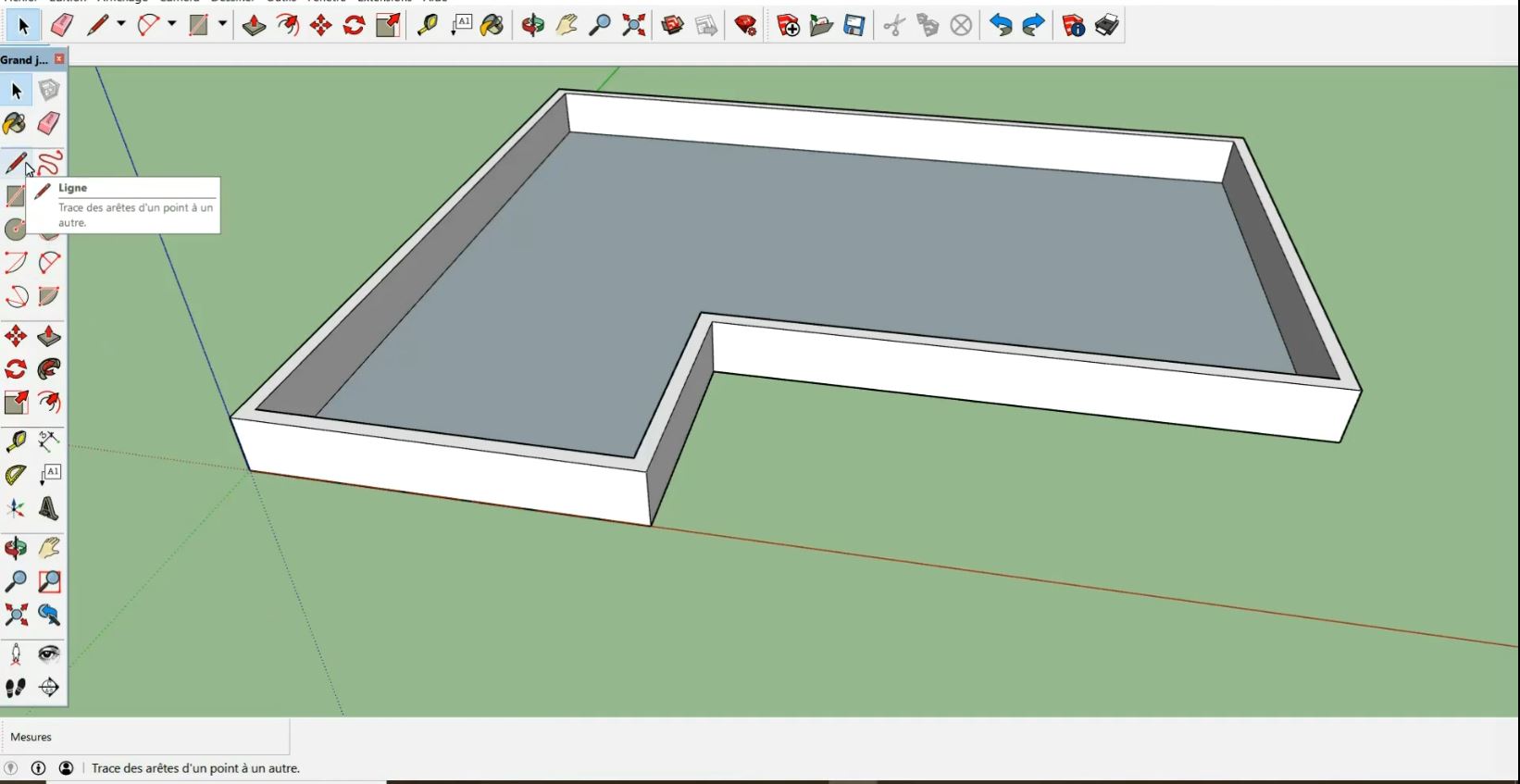This screenshot has height=784, width=1520.
Task: Select the 3D Text tool
Action: (49, 508)
